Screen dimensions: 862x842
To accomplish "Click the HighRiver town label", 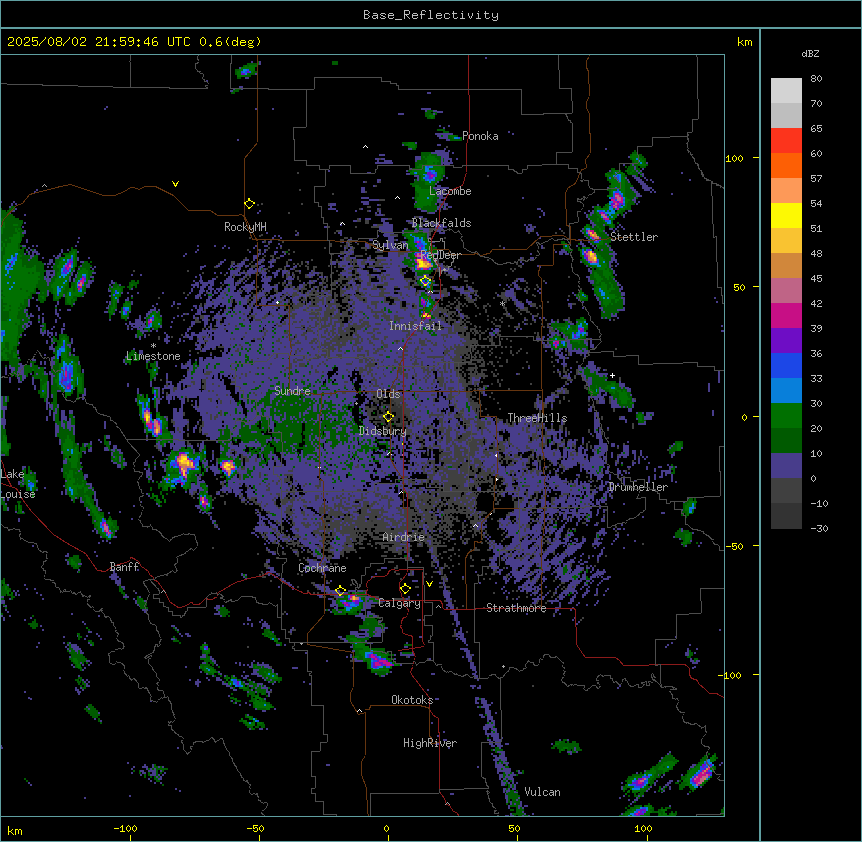I will [430, 743].
